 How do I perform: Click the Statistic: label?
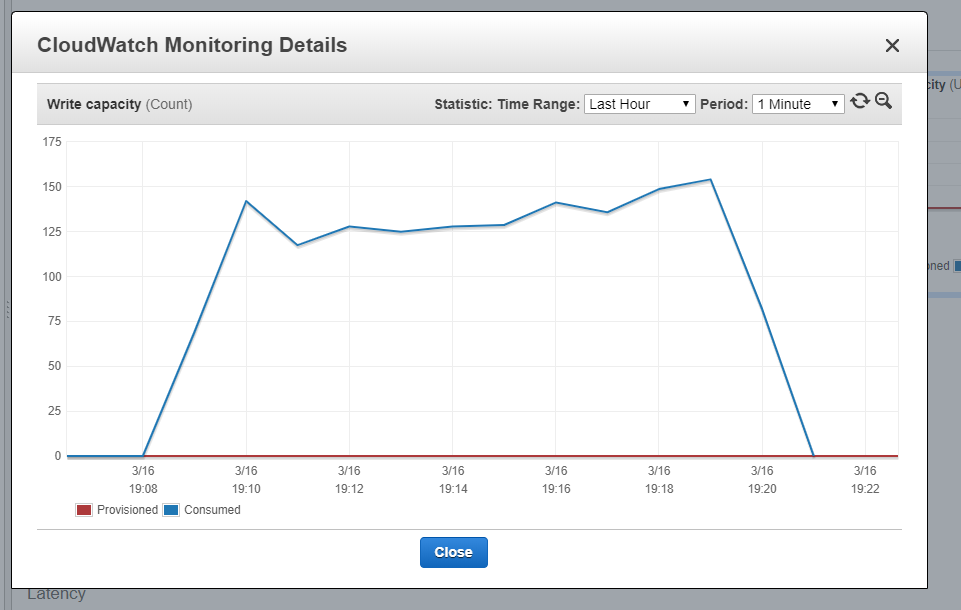tap(463, 104)
